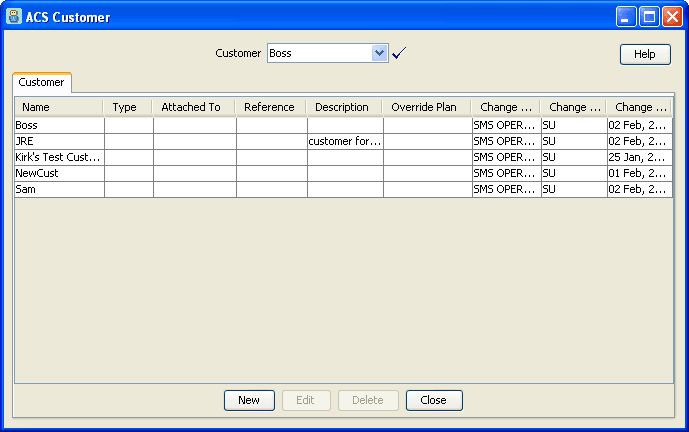Click the 'customer for...' description cell
Screen dimensions: 689x432
tap(345, 142)
